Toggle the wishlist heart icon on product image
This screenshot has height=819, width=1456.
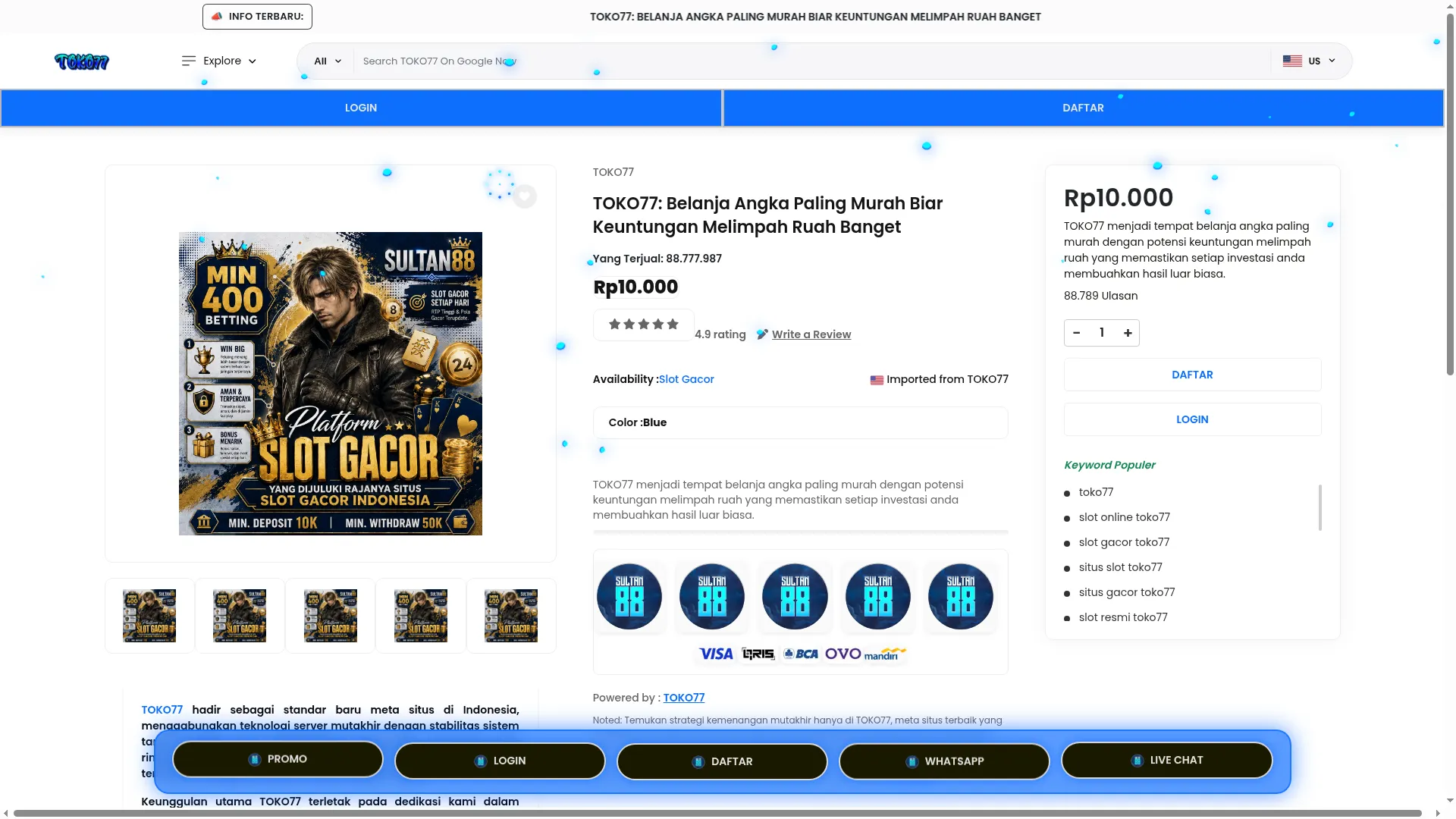coord(524,196)
